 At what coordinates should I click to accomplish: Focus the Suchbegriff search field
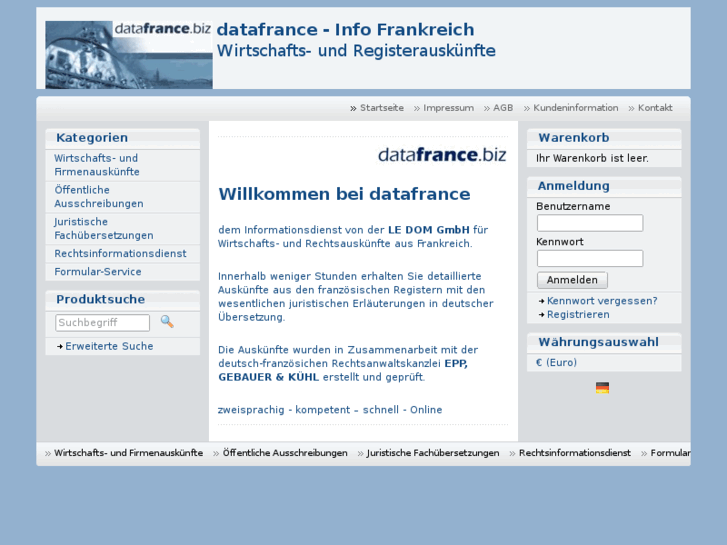[102, 323]
